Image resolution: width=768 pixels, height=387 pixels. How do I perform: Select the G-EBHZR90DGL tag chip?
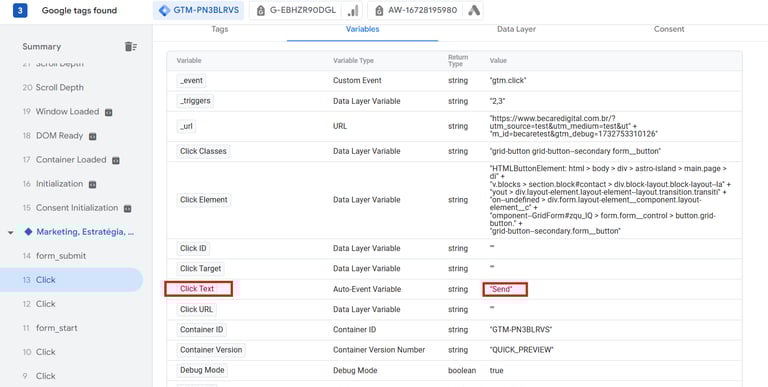click(x=306, y=10)
